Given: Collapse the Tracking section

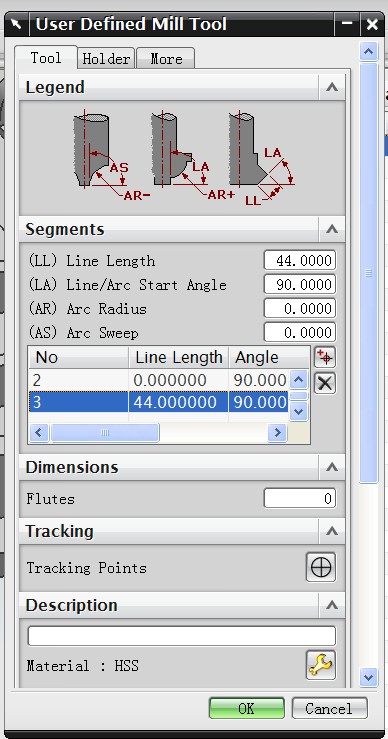Looking at the screenshot, I should pyautogui.click(x=332, y=531).
